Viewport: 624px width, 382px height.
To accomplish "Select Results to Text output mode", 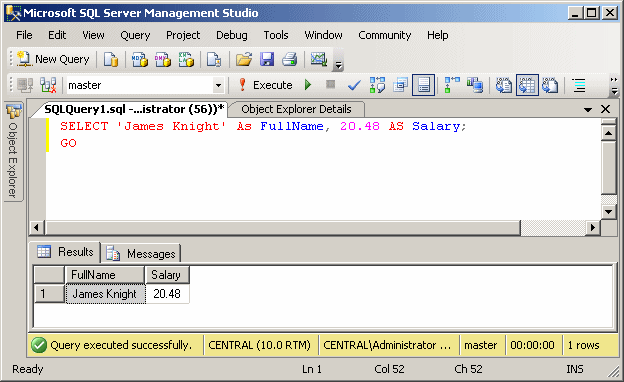I will [504, 85].
